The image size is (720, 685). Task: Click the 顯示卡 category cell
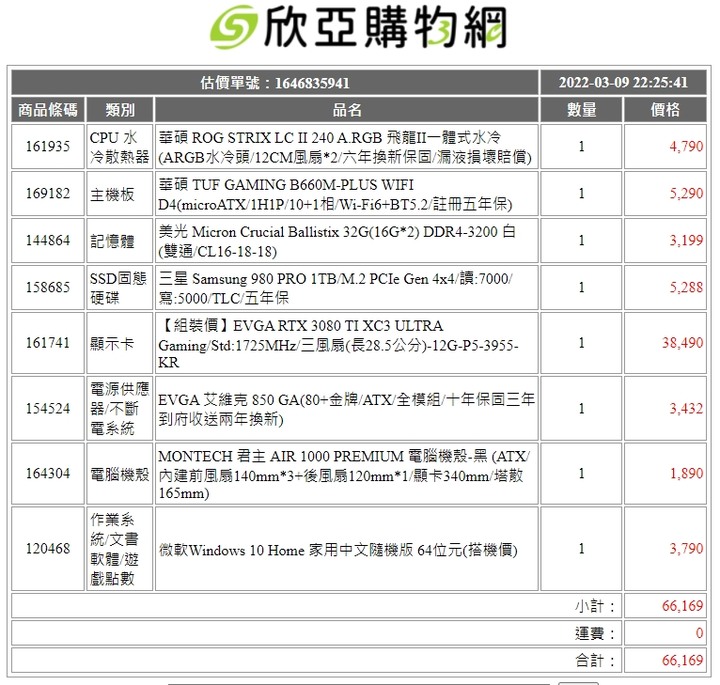(x=119, y=343)
